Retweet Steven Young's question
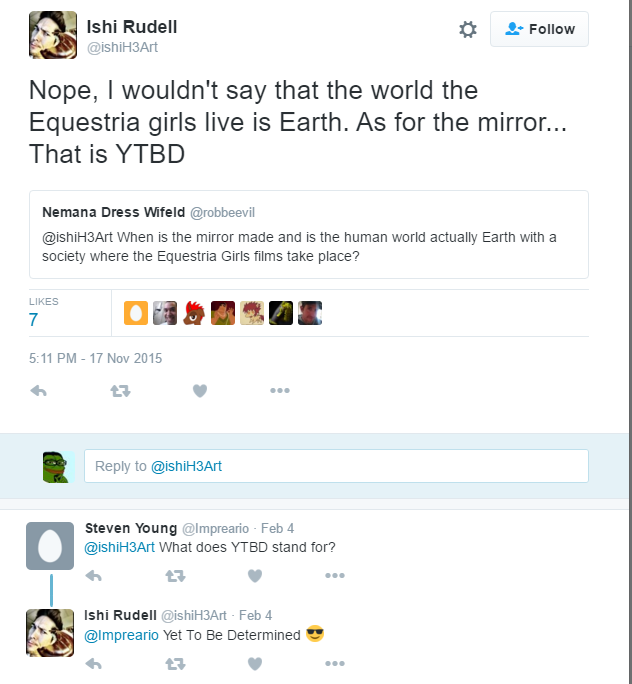 pyautogui.click(x=175, y=576)
